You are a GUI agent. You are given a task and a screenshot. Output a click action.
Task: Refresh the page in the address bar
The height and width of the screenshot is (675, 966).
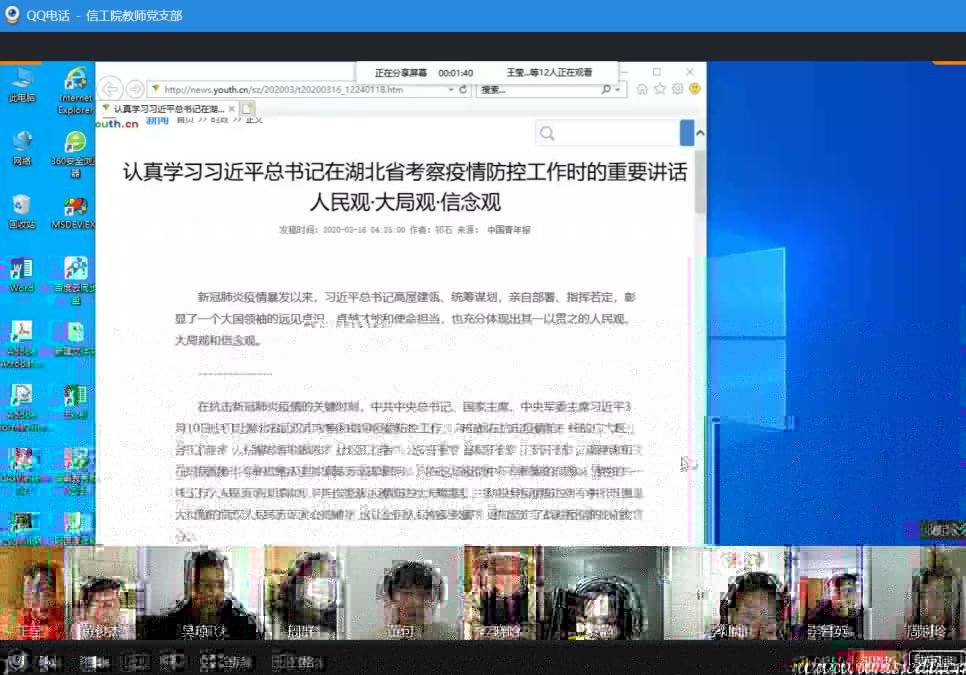click(x=463, y=90)
